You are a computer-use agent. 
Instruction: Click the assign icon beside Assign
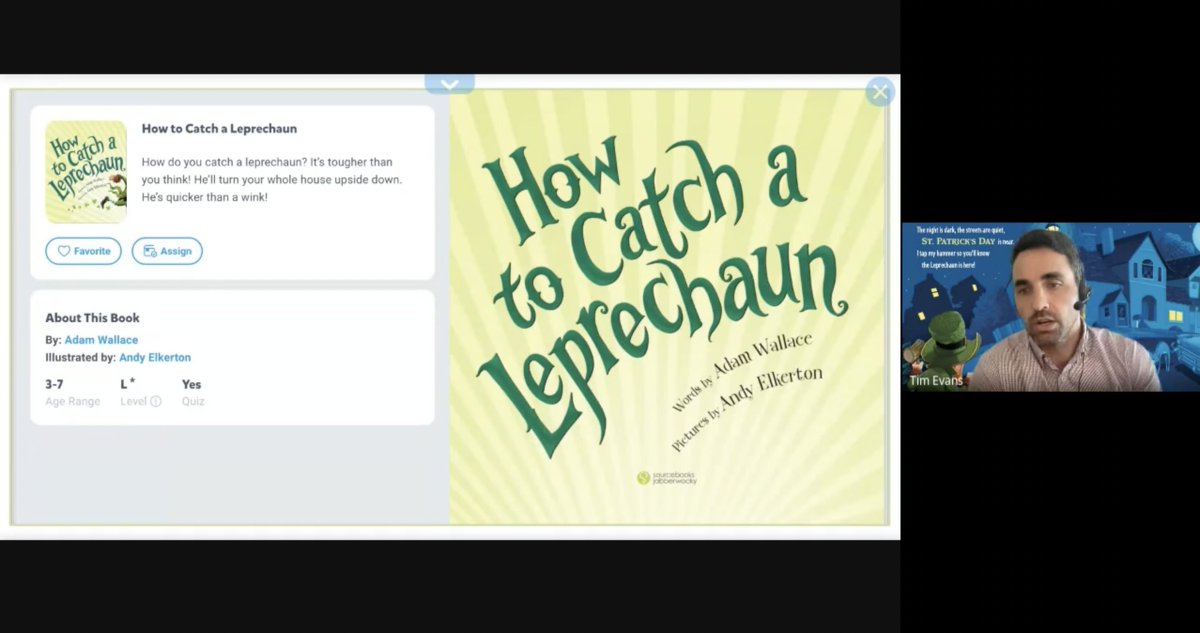pos(150,251)
